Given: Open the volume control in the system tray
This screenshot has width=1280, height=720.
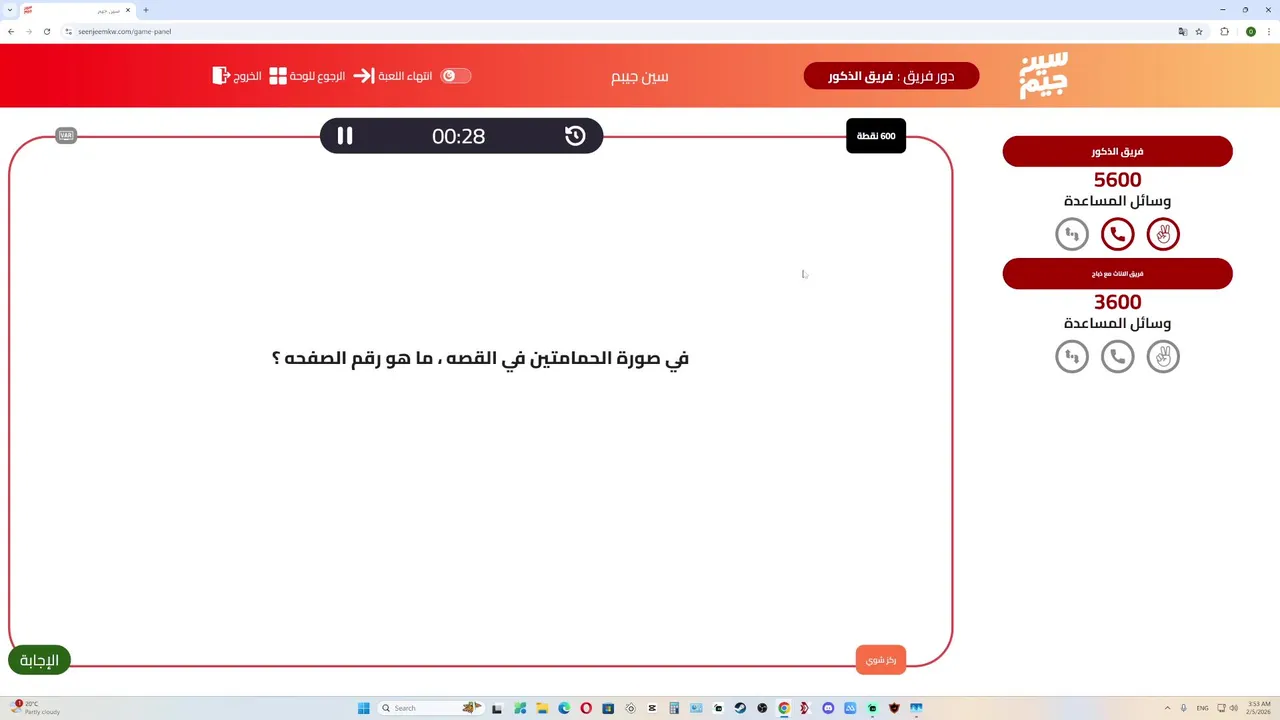Looking at the screenshot, I should click(1233, 708).
